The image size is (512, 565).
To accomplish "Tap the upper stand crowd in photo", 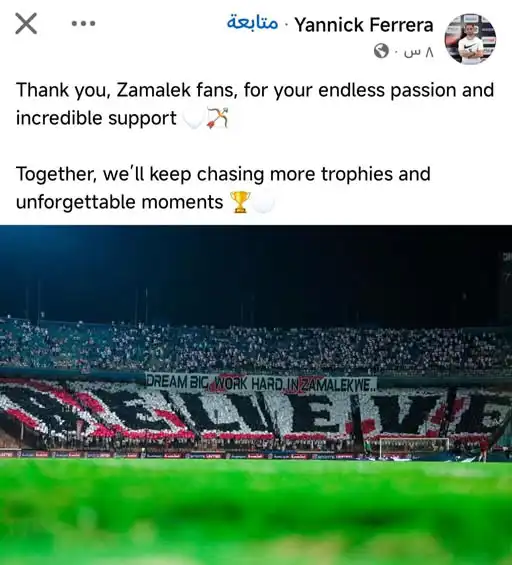I will (x=256, y=348).
